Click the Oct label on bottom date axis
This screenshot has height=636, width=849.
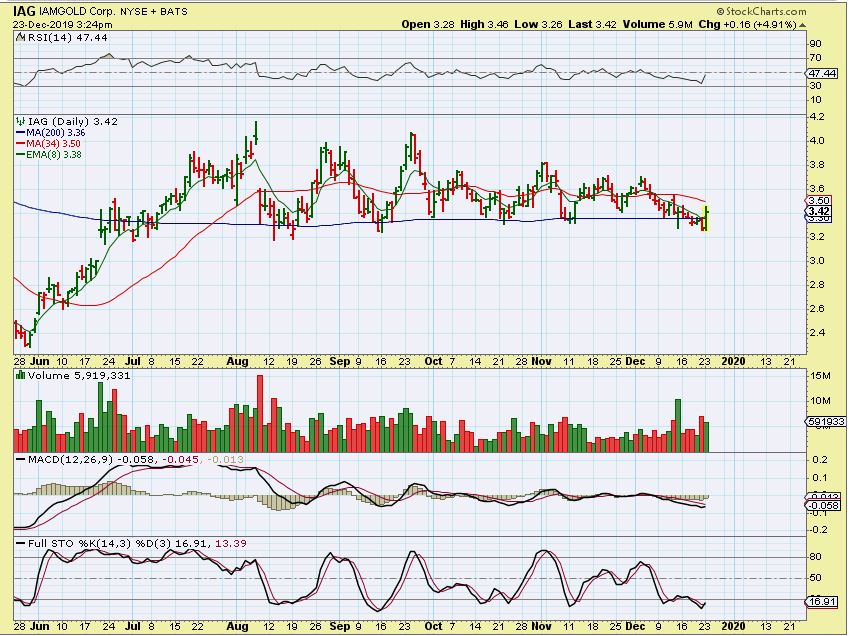(x=433, y=626)
